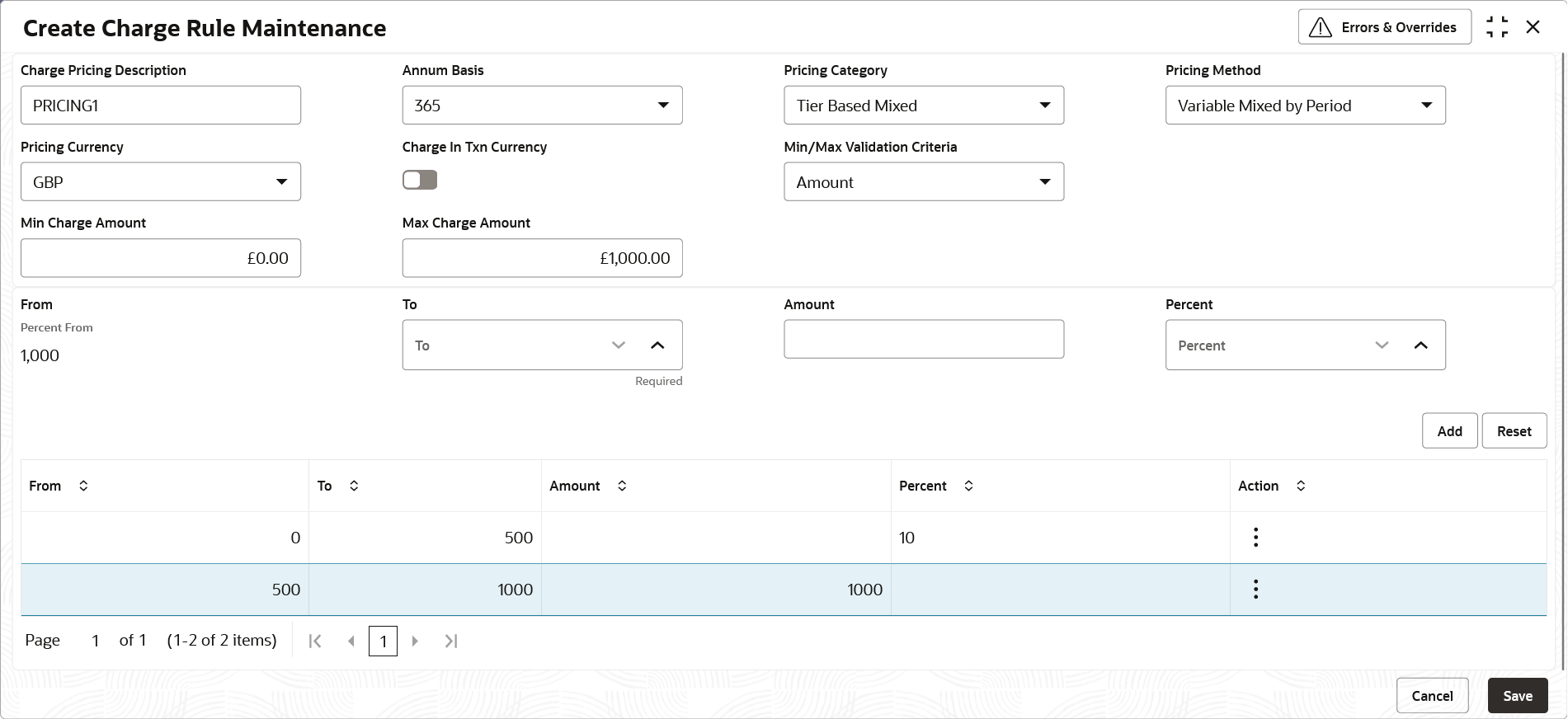1568x719 pixels.
Task: Toggle Charge In Txn Currency switch
Action: click(x=420, y=180)
